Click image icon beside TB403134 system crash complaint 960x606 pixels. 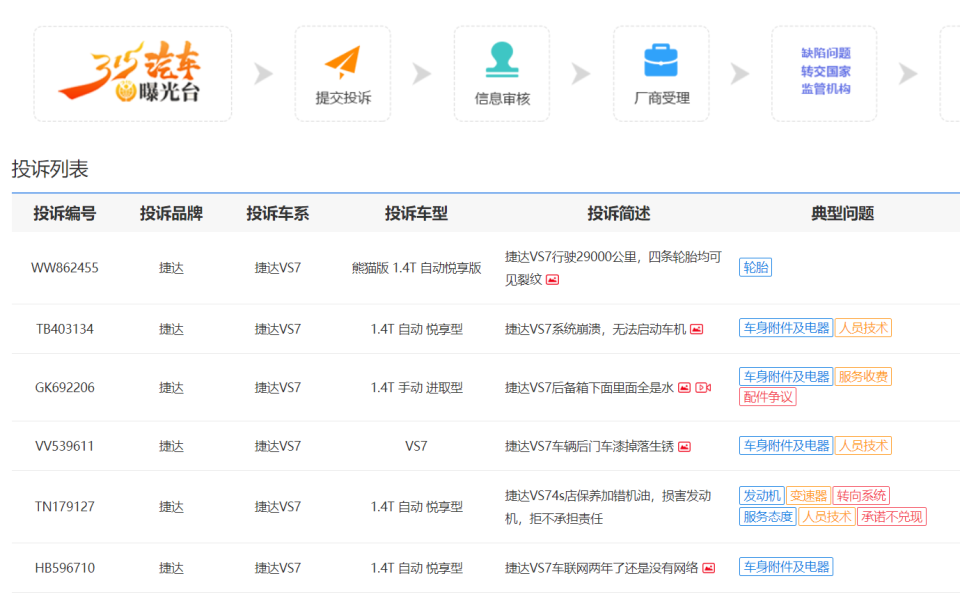[x=696, y=328]
